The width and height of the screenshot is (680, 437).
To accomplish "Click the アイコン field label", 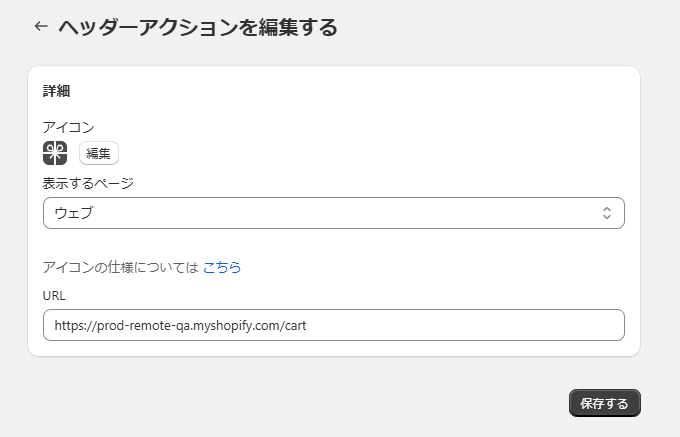I will point(69,127).
